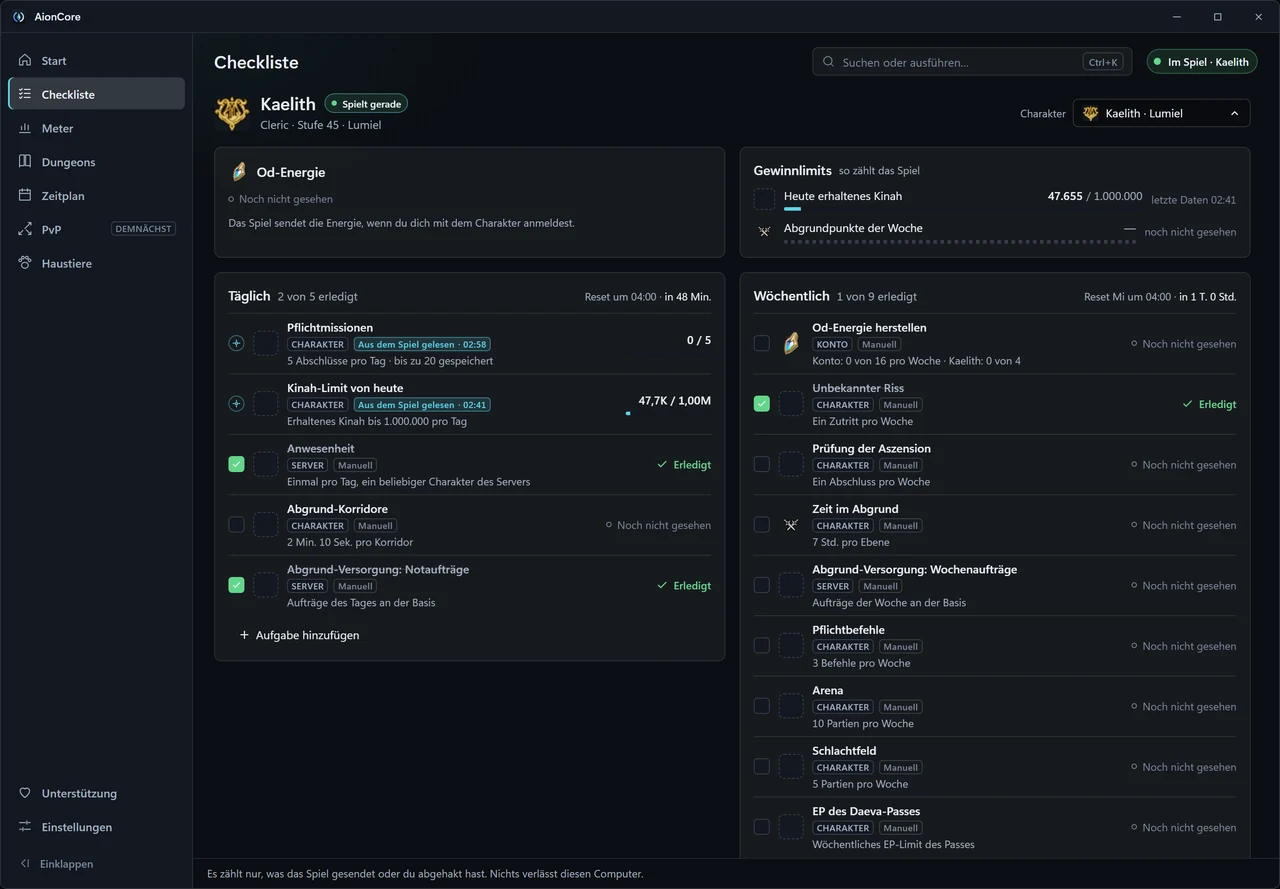Click the Aus dem Spiel gelesen · 02:58 tag
Image resolution: width=1280 pixels, height=889 pixels.
(422, 344)
